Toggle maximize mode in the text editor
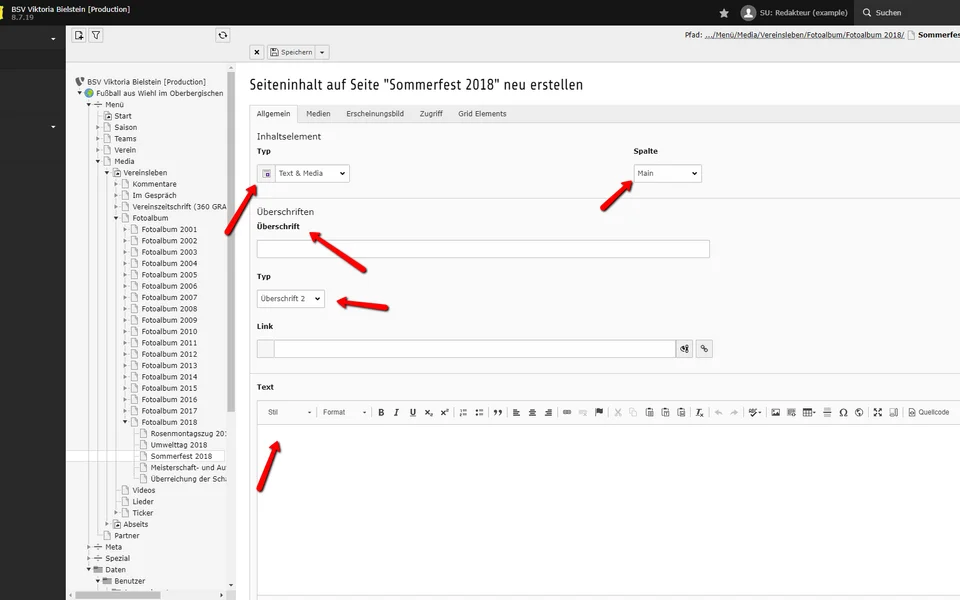 pos(877,412)
